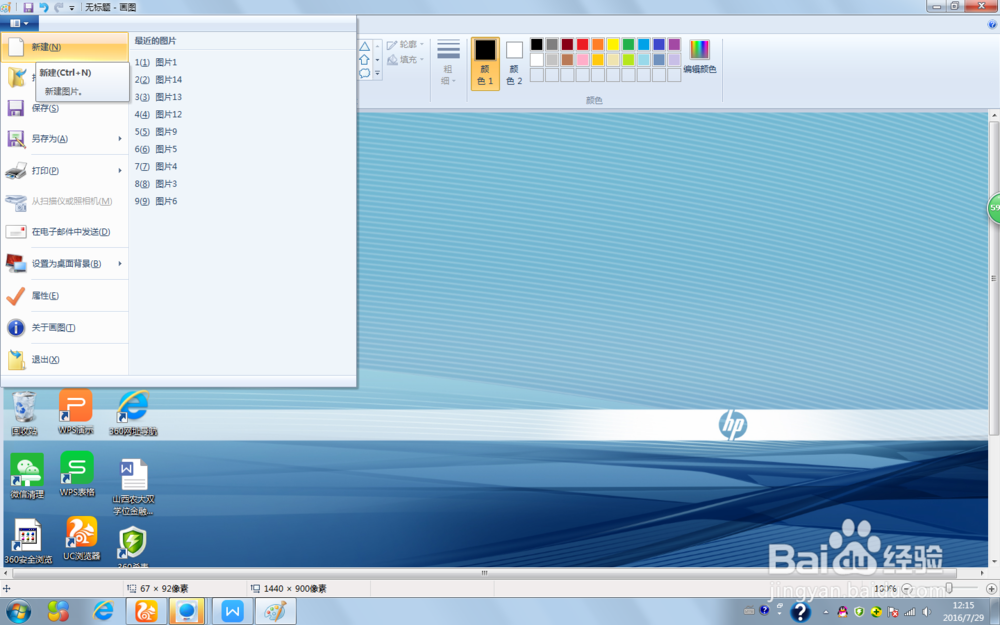Click the volume speaker tray icon

[x=926, y=612]
